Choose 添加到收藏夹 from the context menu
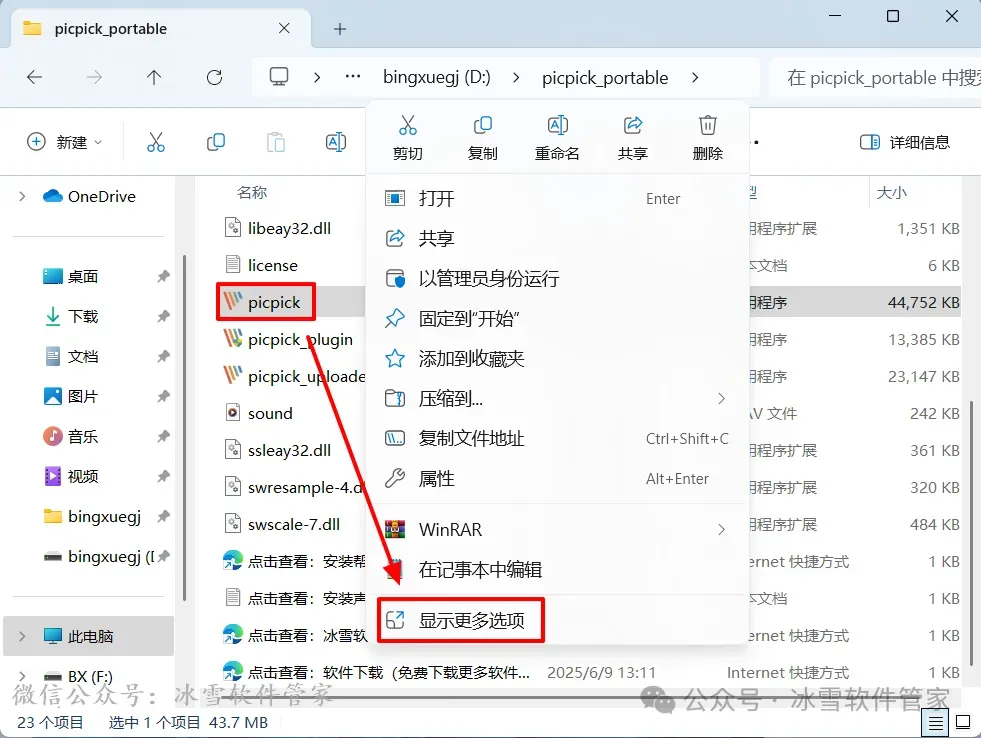This screenshot has height=738, width=981. (x=557, y=358)
